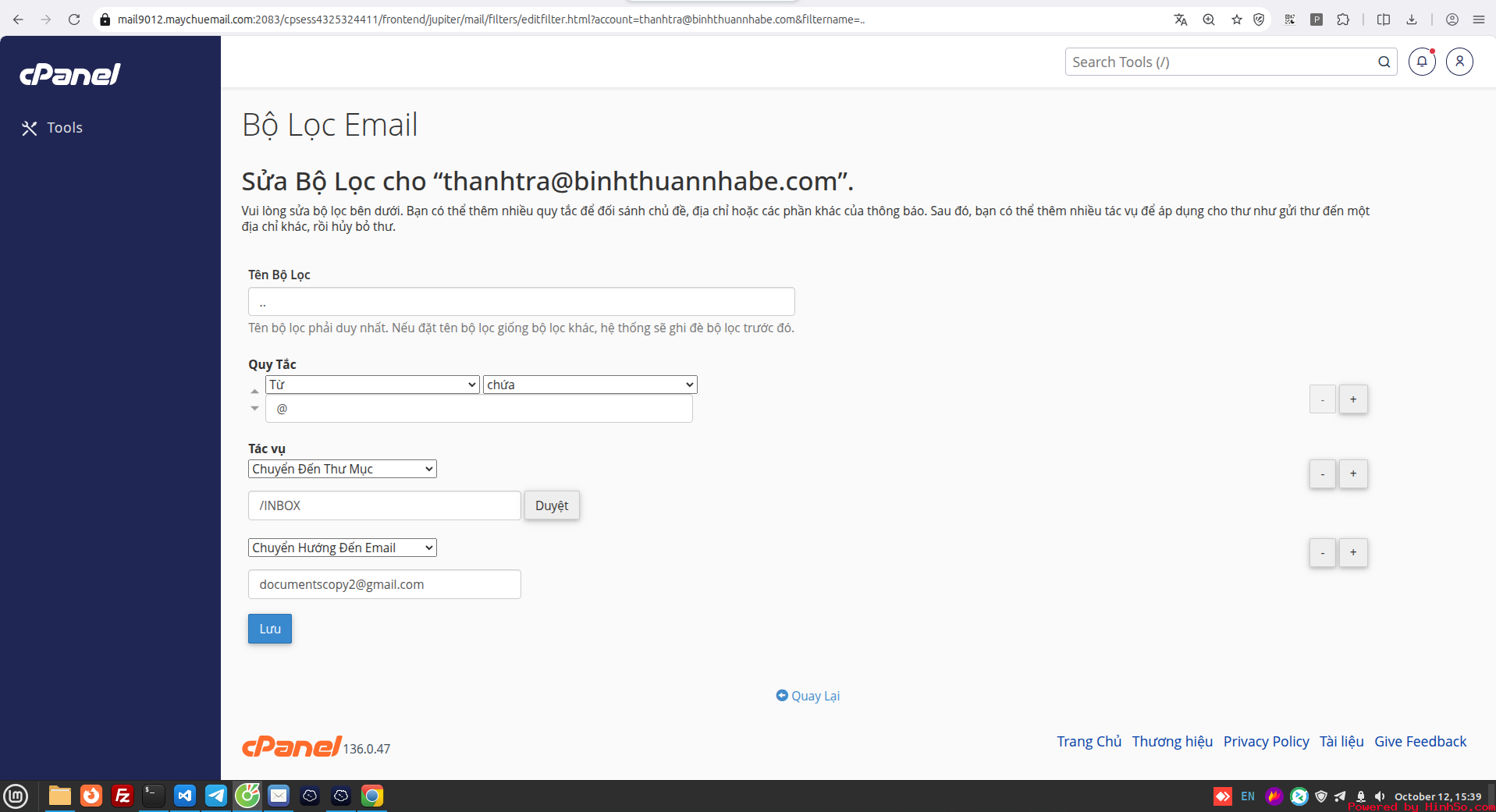Screen dimensions: 1496x812
Task: Expand the match type dropdown 'chứa'
Action: click(x=590, y=385)
